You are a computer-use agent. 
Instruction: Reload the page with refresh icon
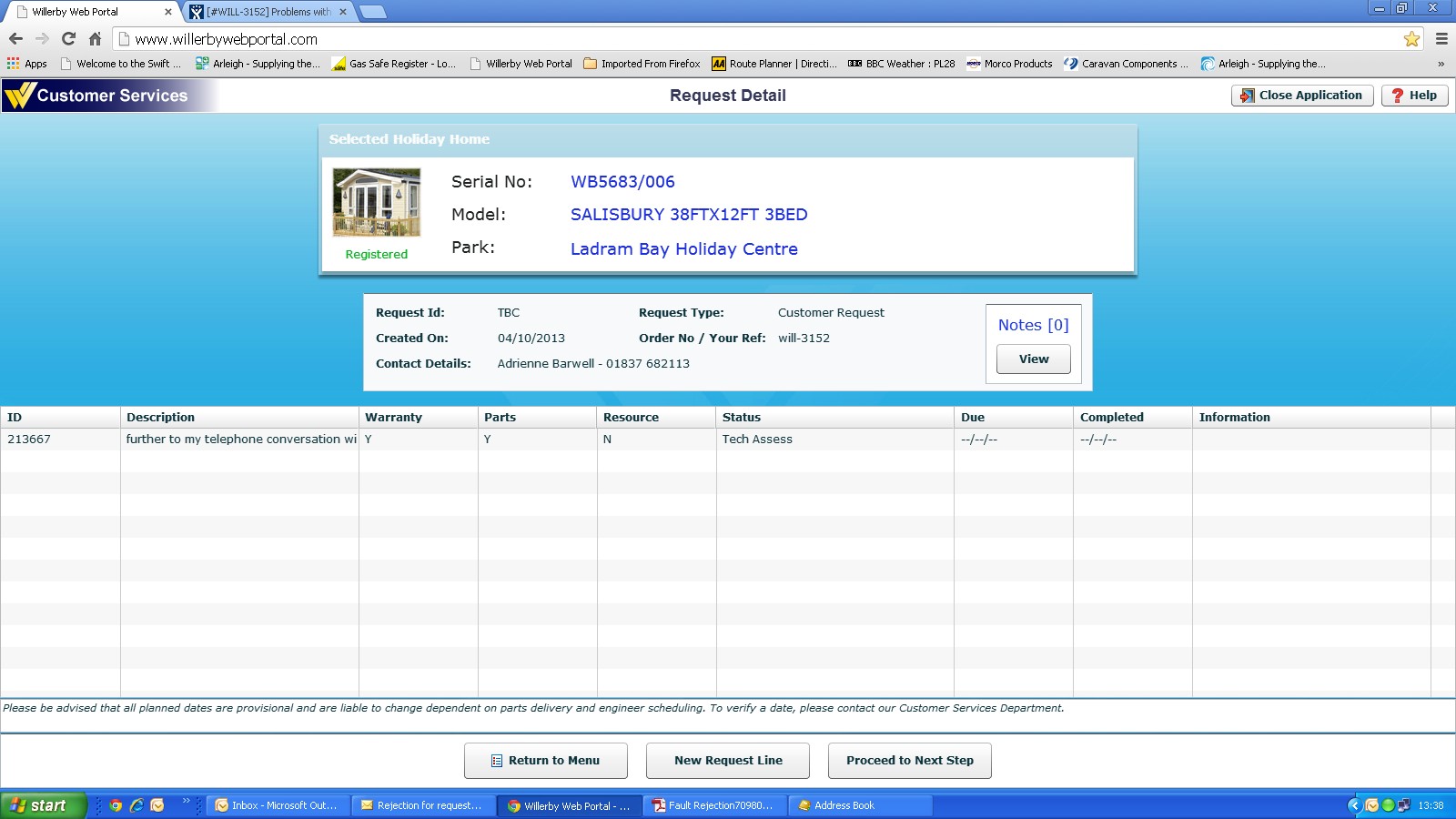point(68,39)
